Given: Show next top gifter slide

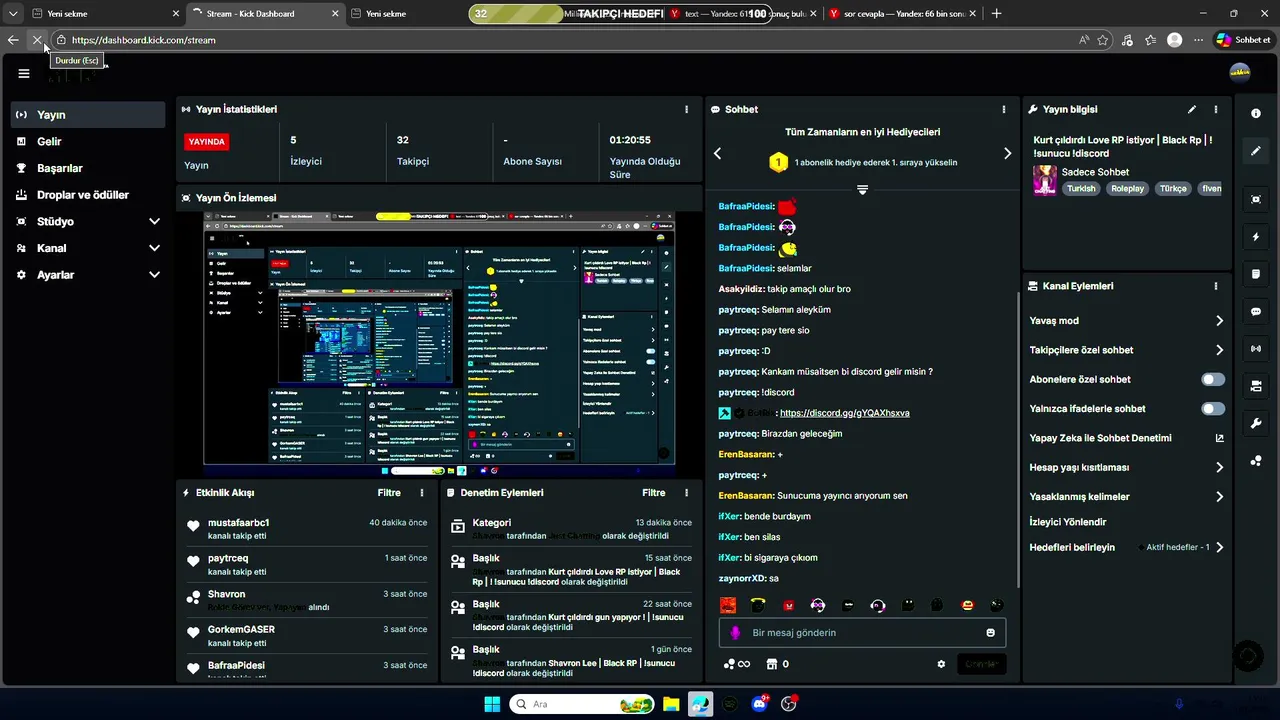Looking at the screenshot, I should (1007, 153).
